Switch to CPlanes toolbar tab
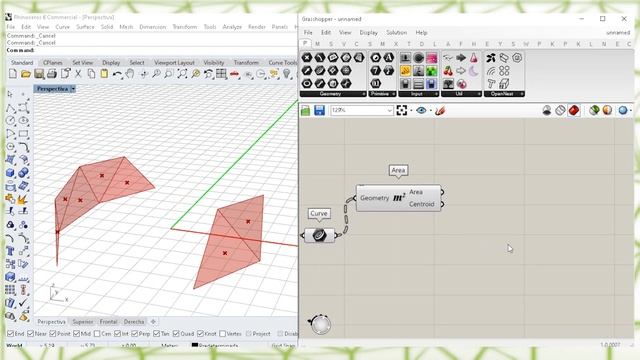Viewport: 640px width, 360px height. [53, 62]
